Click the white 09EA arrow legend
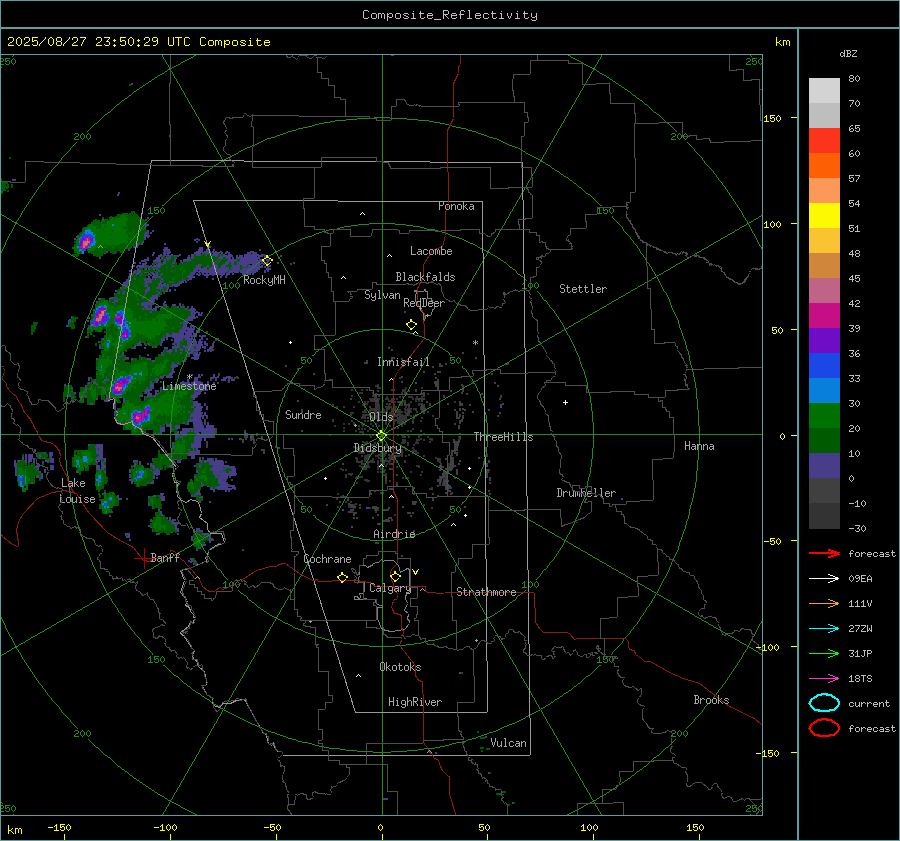 [x=824, y=579]
